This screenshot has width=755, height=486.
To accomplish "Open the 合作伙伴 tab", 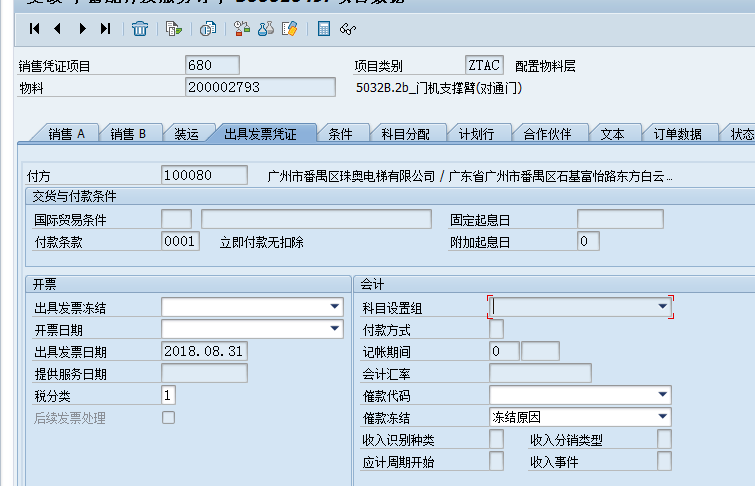I will [547, 134].
